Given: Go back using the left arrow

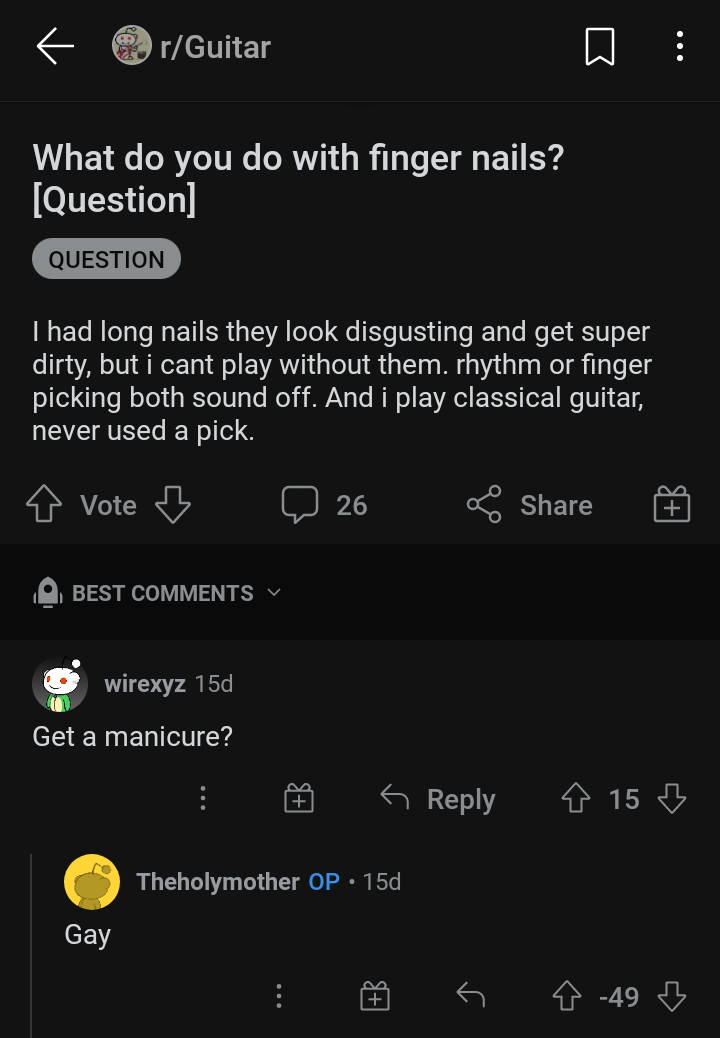Looking at the screenshot, I should (x=55, y=47).
